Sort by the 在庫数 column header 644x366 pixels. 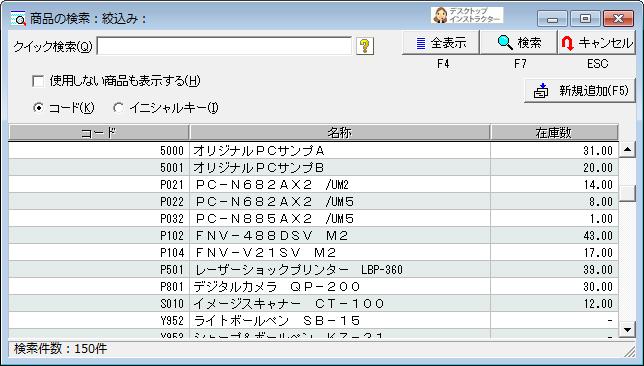tap(554, 133)
